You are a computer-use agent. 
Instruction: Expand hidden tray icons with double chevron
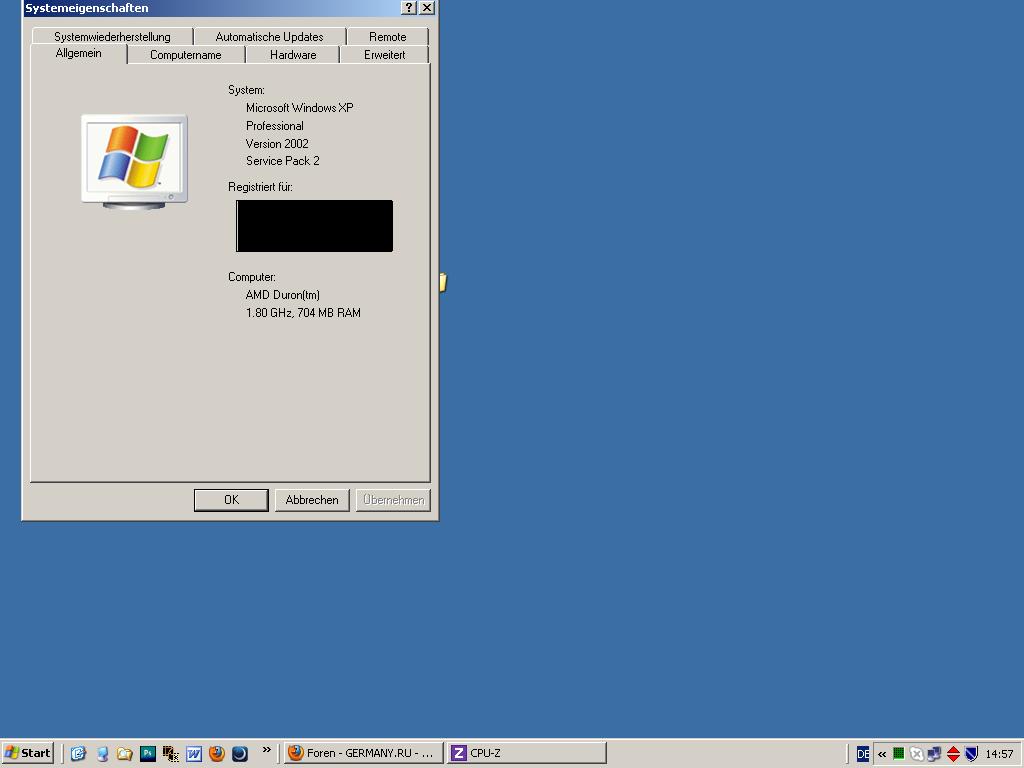[x=882, y=754]
